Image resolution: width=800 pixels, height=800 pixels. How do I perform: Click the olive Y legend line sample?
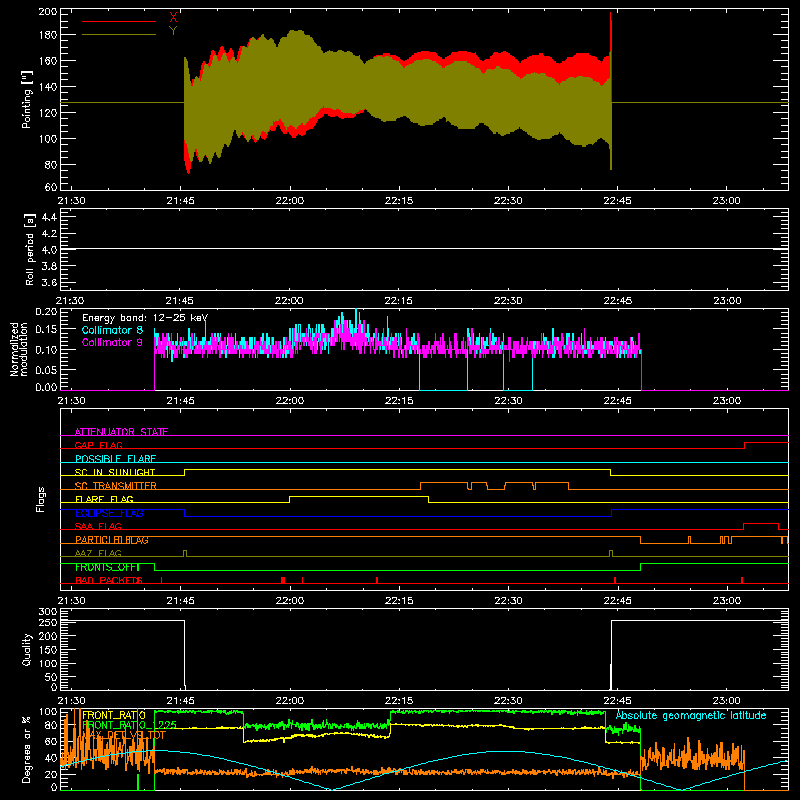click(x=119, y=35)
